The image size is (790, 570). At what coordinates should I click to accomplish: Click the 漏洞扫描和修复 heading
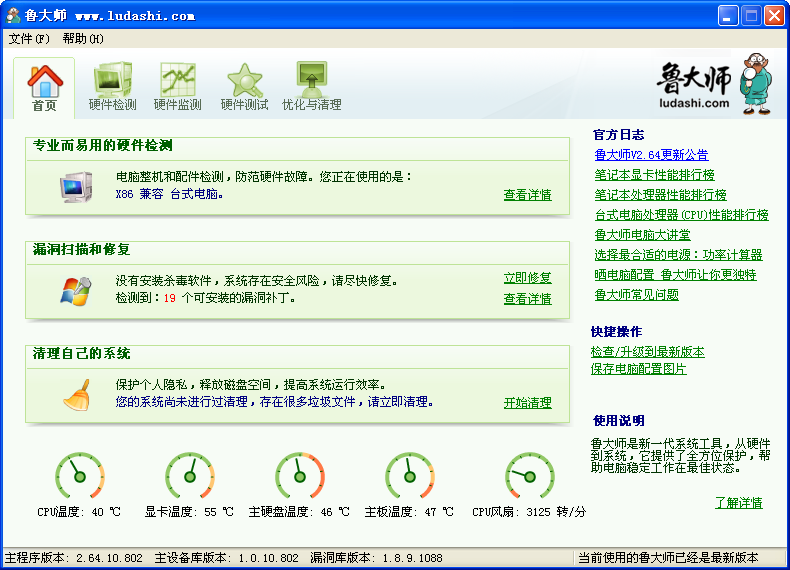coord(82,249)
